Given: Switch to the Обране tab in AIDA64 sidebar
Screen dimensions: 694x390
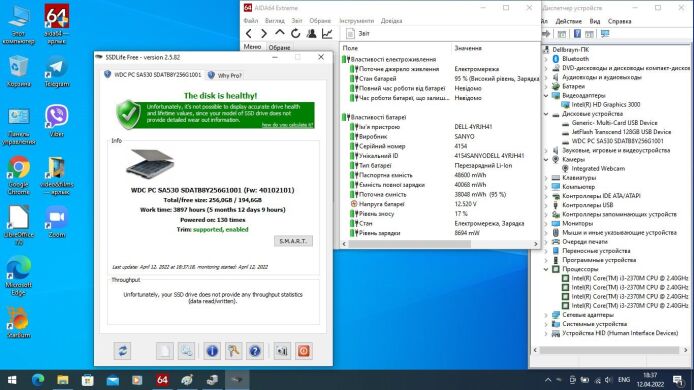Looking at the screenshot, I should (279, 47).
